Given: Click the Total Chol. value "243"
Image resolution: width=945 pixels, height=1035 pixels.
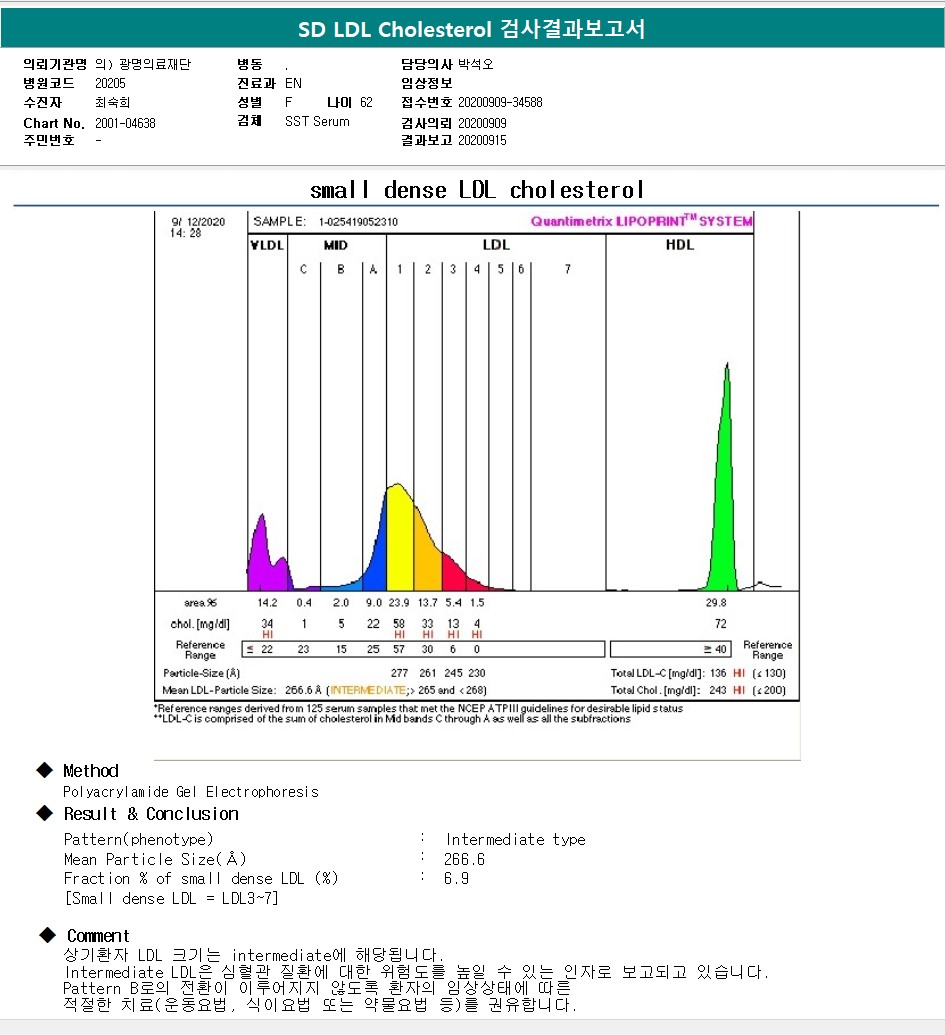Looking at the screenshot, I should coord(718,690).
